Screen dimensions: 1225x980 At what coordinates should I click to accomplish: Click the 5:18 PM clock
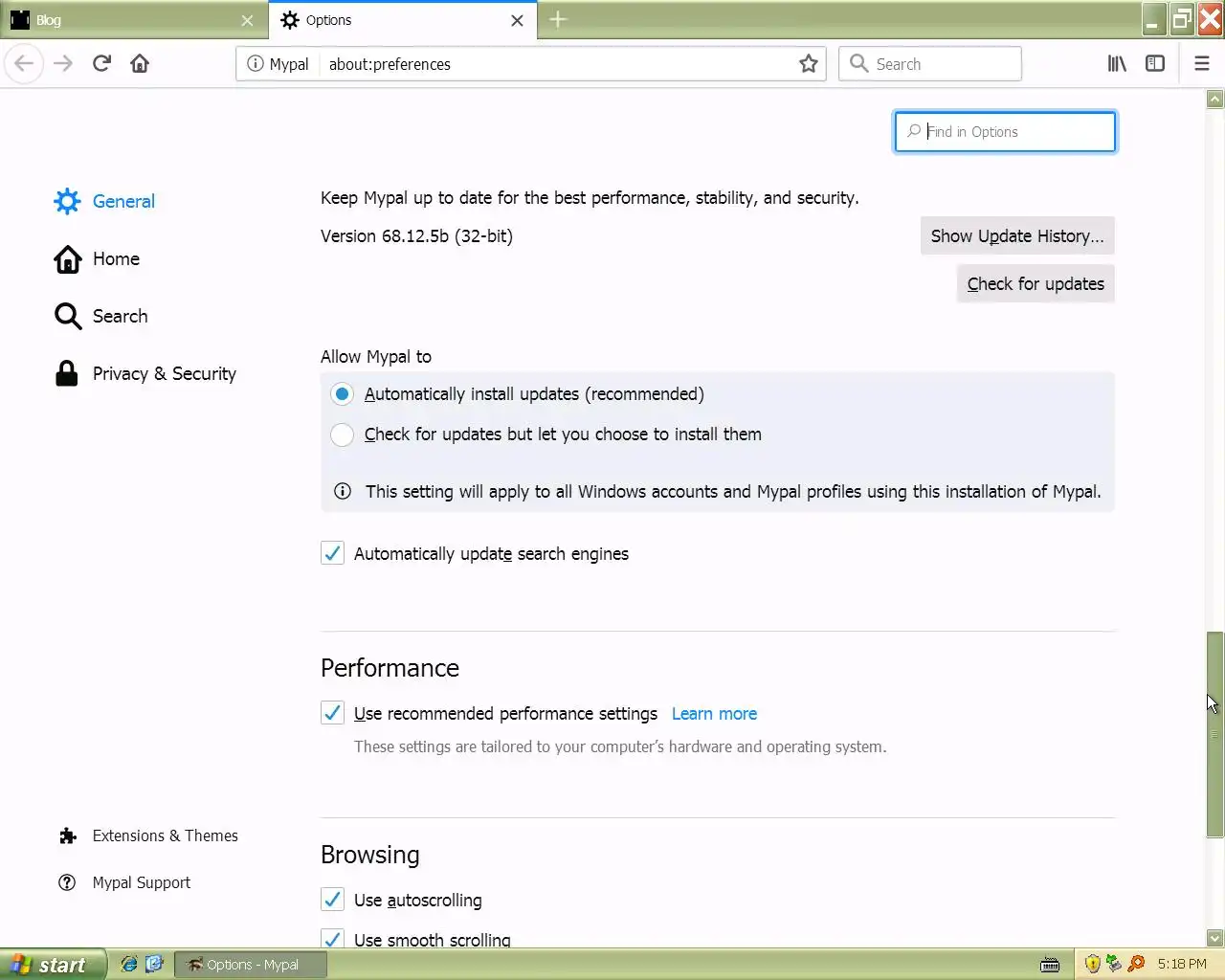click(x=1182, y=965)
